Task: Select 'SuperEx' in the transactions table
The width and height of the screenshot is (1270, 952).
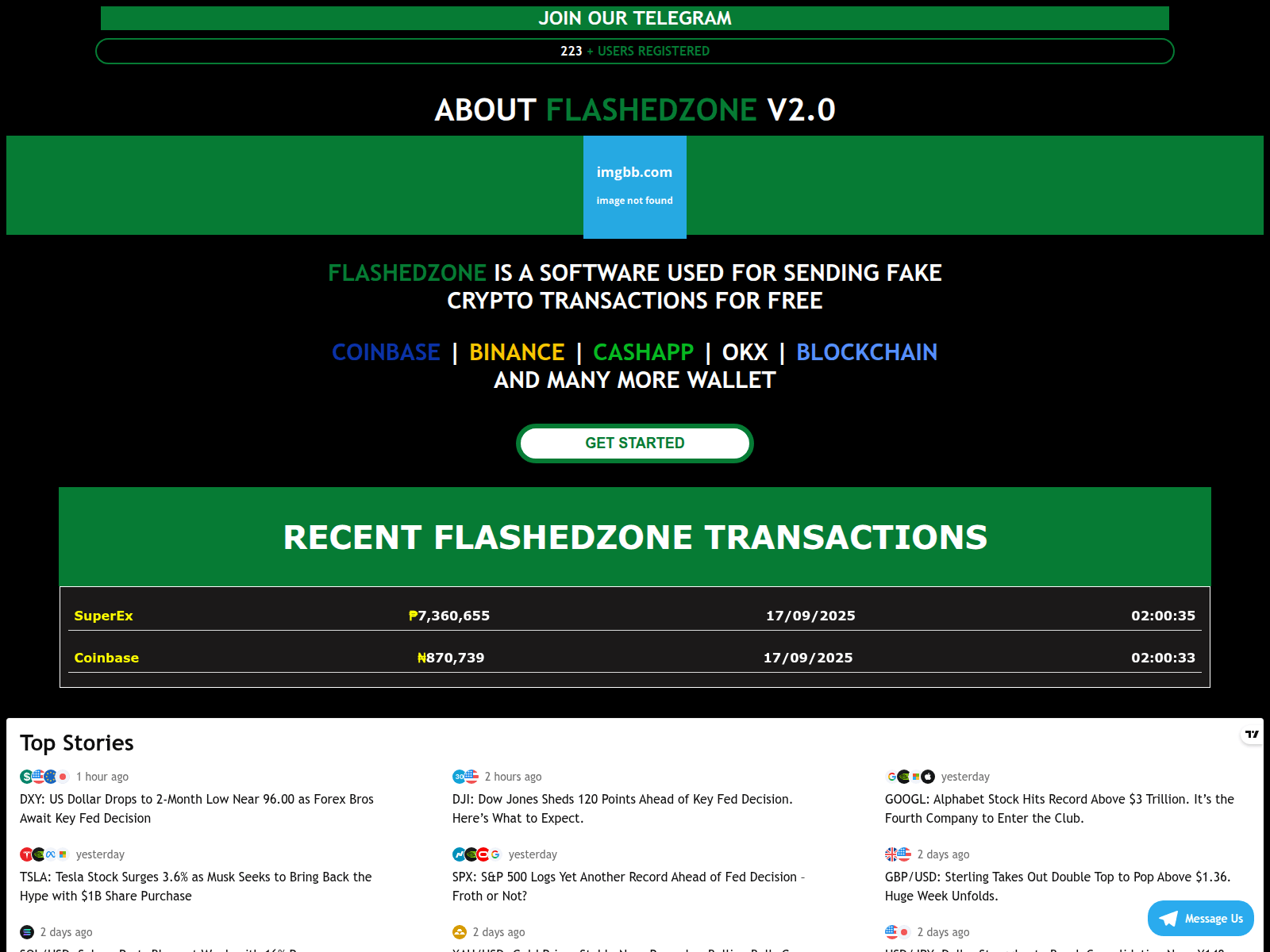Action: 103,616
